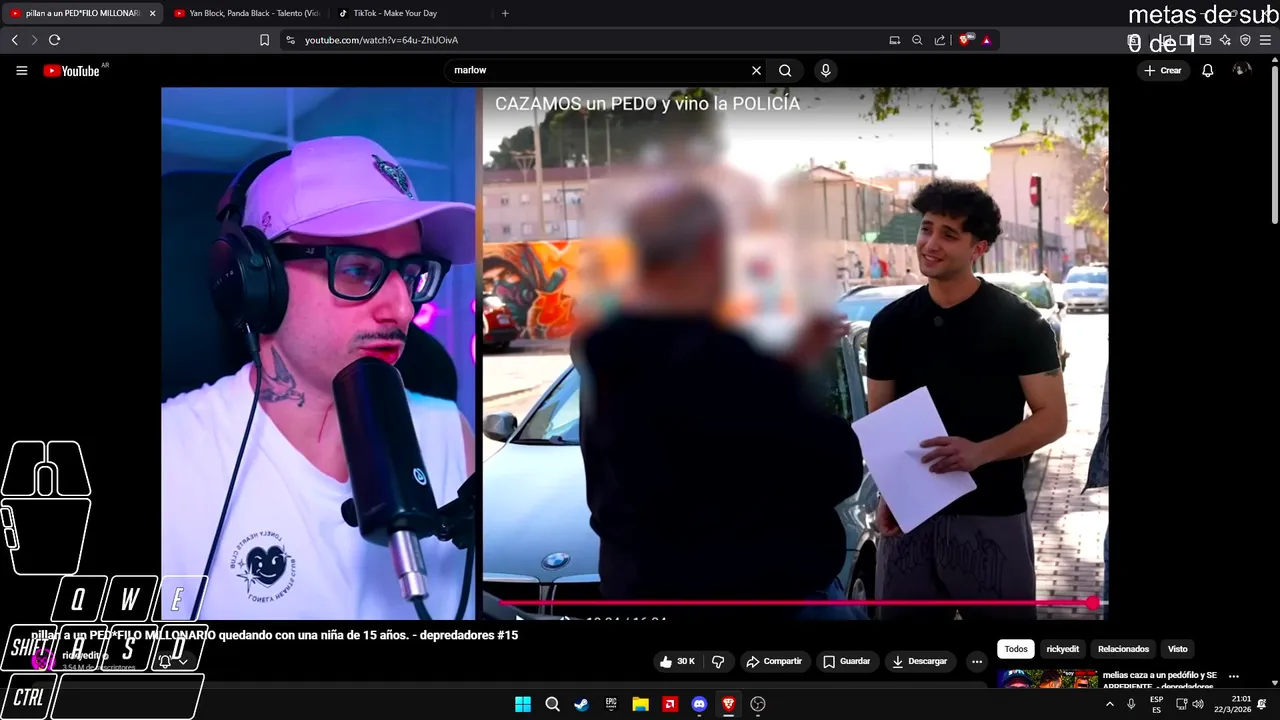Open the three-dot more actions under the video
1280x720 pixels.
(x=977, y=661)
